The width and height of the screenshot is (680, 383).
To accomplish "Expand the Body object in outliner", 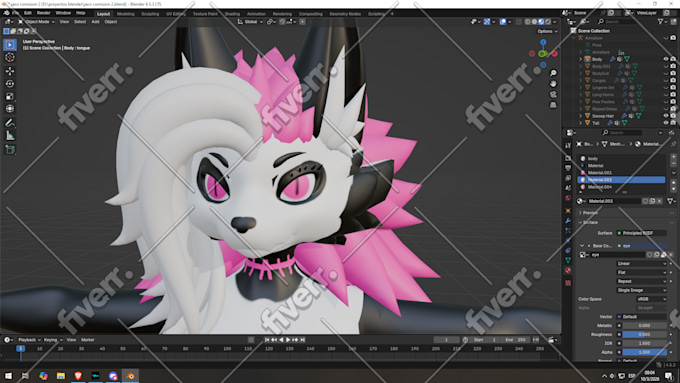I will 581,59.
